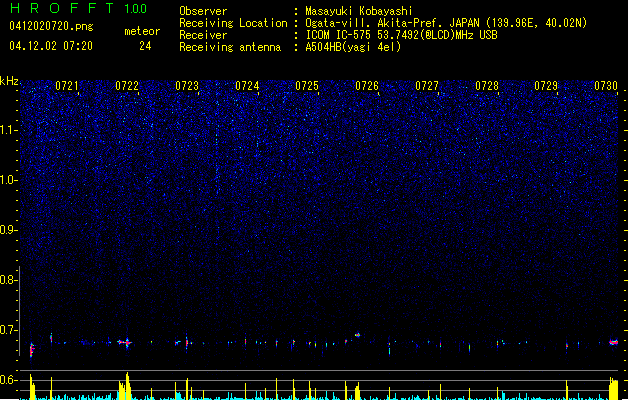
Task: Select the Ogata-vill. Akita-Pref. JAPAN location text
Action: tap(446, 23)
